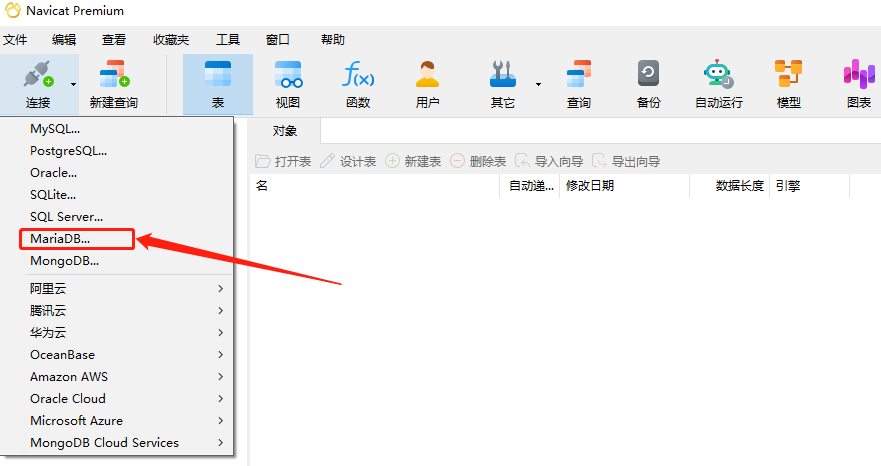Open the 查看 menu
The image size is (881, 466).
click(x=113, y=40)
